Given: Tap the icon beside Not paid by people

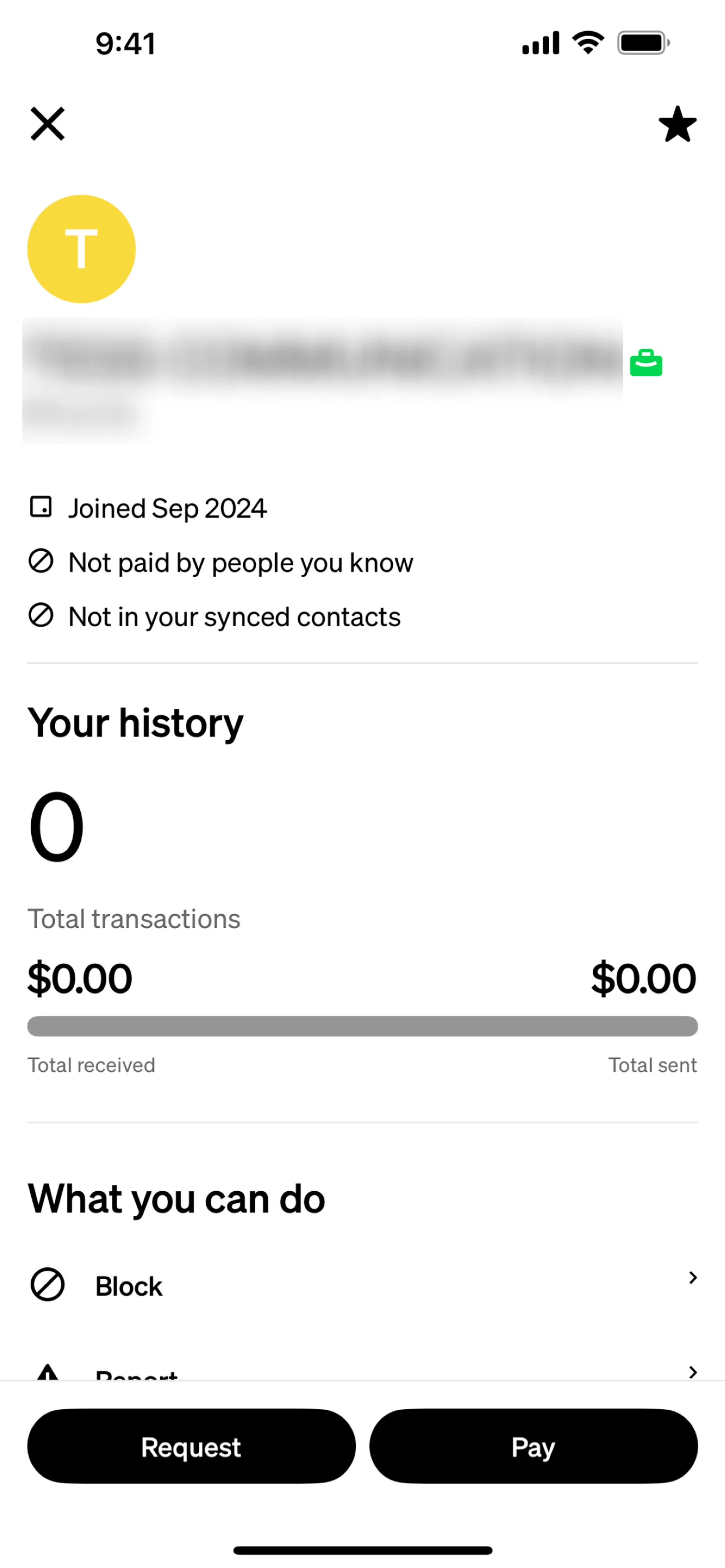Looking at the screenshot, I should [41, 561].
